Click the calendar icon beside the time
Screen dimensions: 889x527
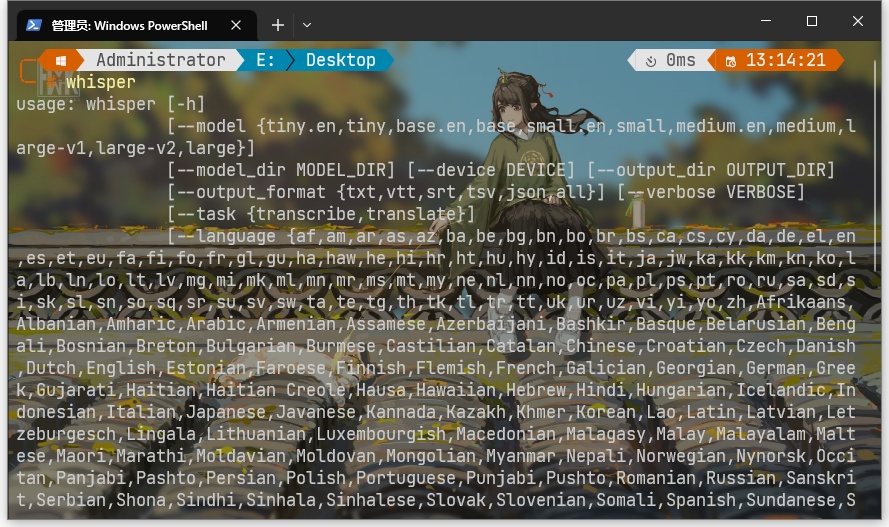point(731,61)
